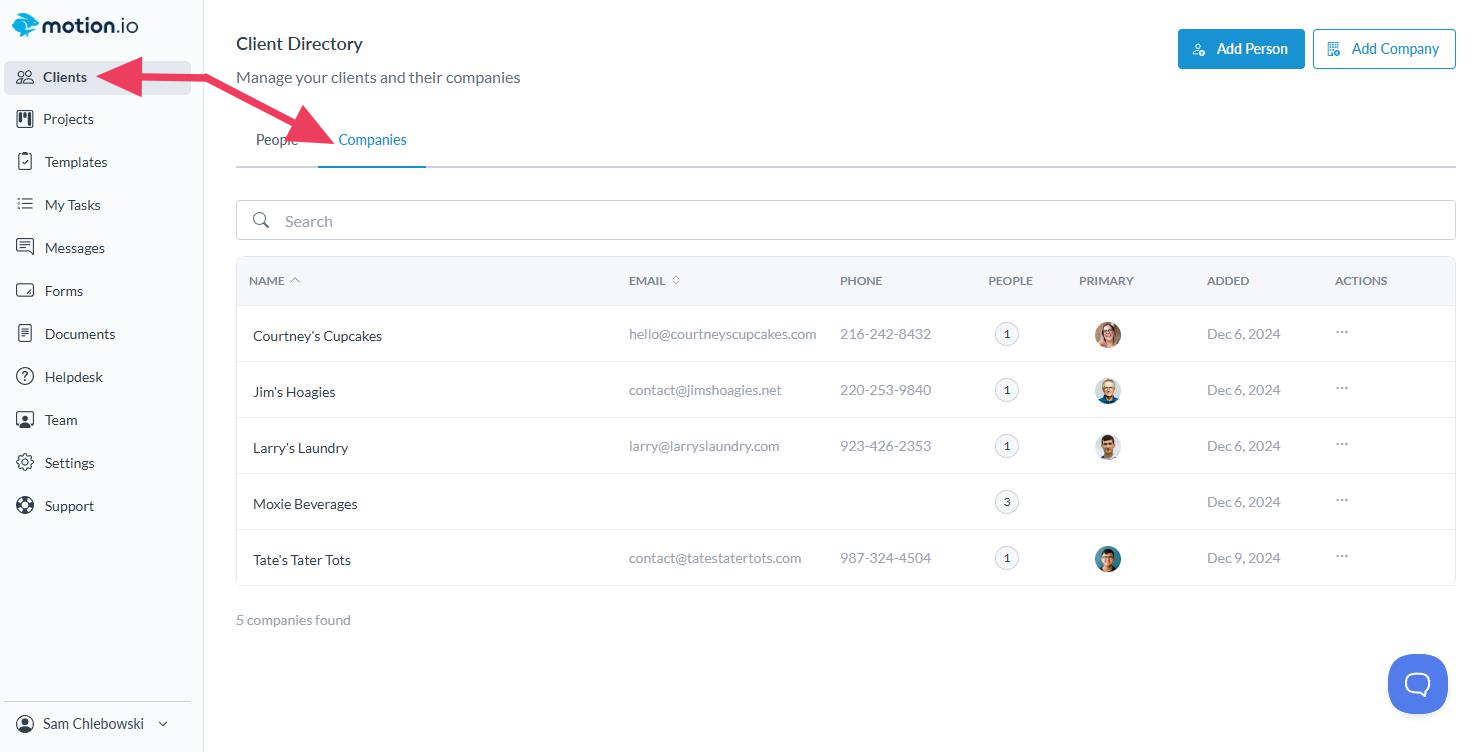Viewport: 1481px width, 752px height.
Task: Open actions menu for Moxie Beverages
Action: (1342, 501)
